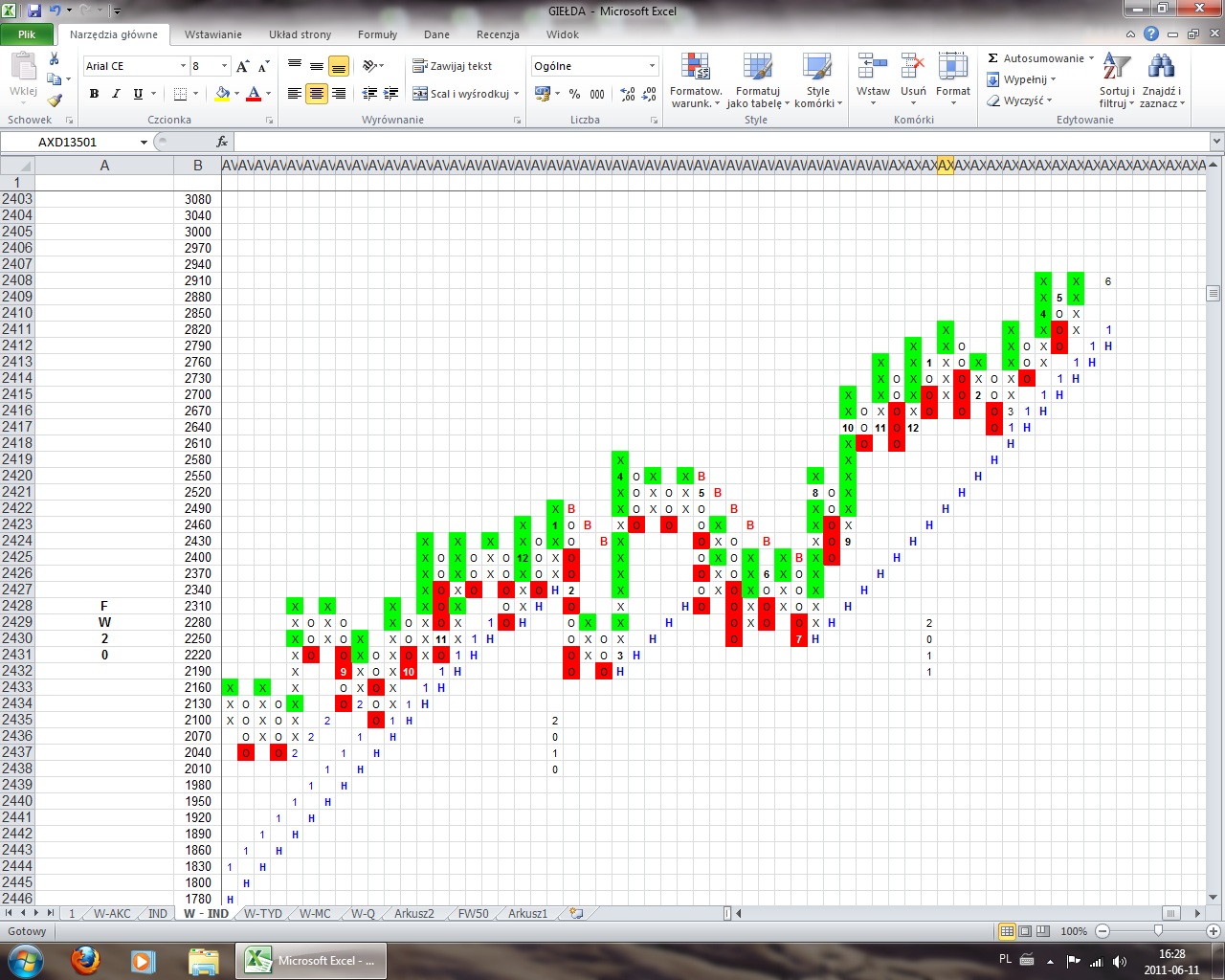Click the zoom out minus button
The width and height of the screenshot is (1225, 980).
click(x=1102, y=931)
